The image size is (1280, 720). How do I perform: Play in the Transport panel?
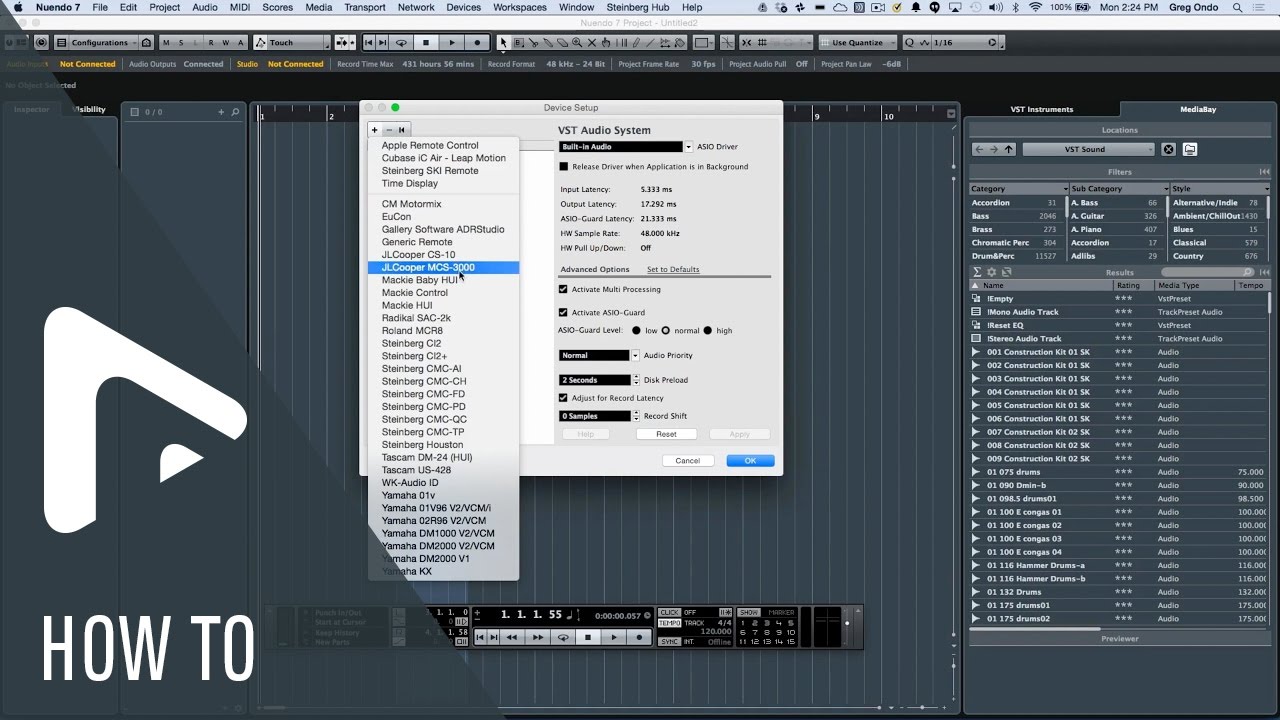614,637
